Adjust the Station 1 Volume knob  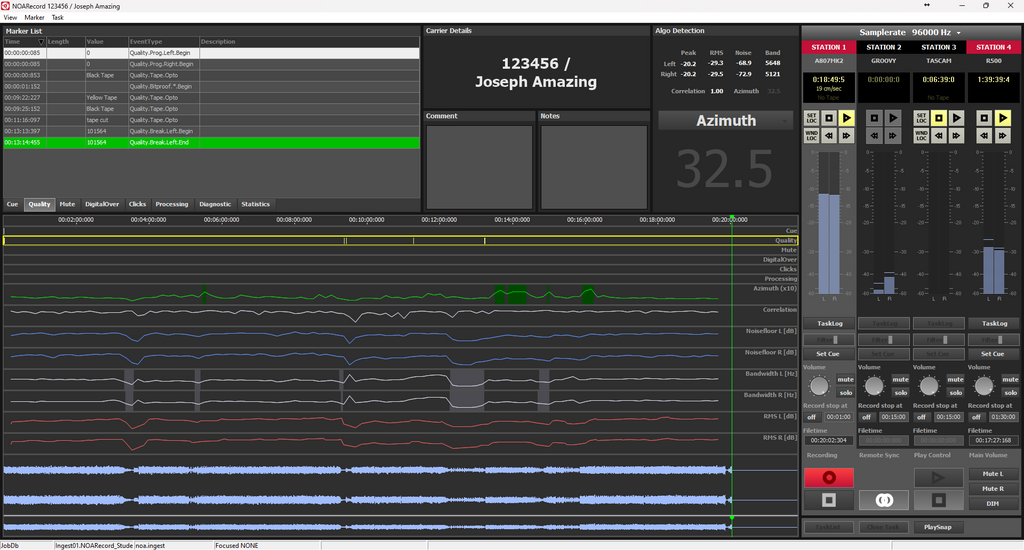point(819,386)
